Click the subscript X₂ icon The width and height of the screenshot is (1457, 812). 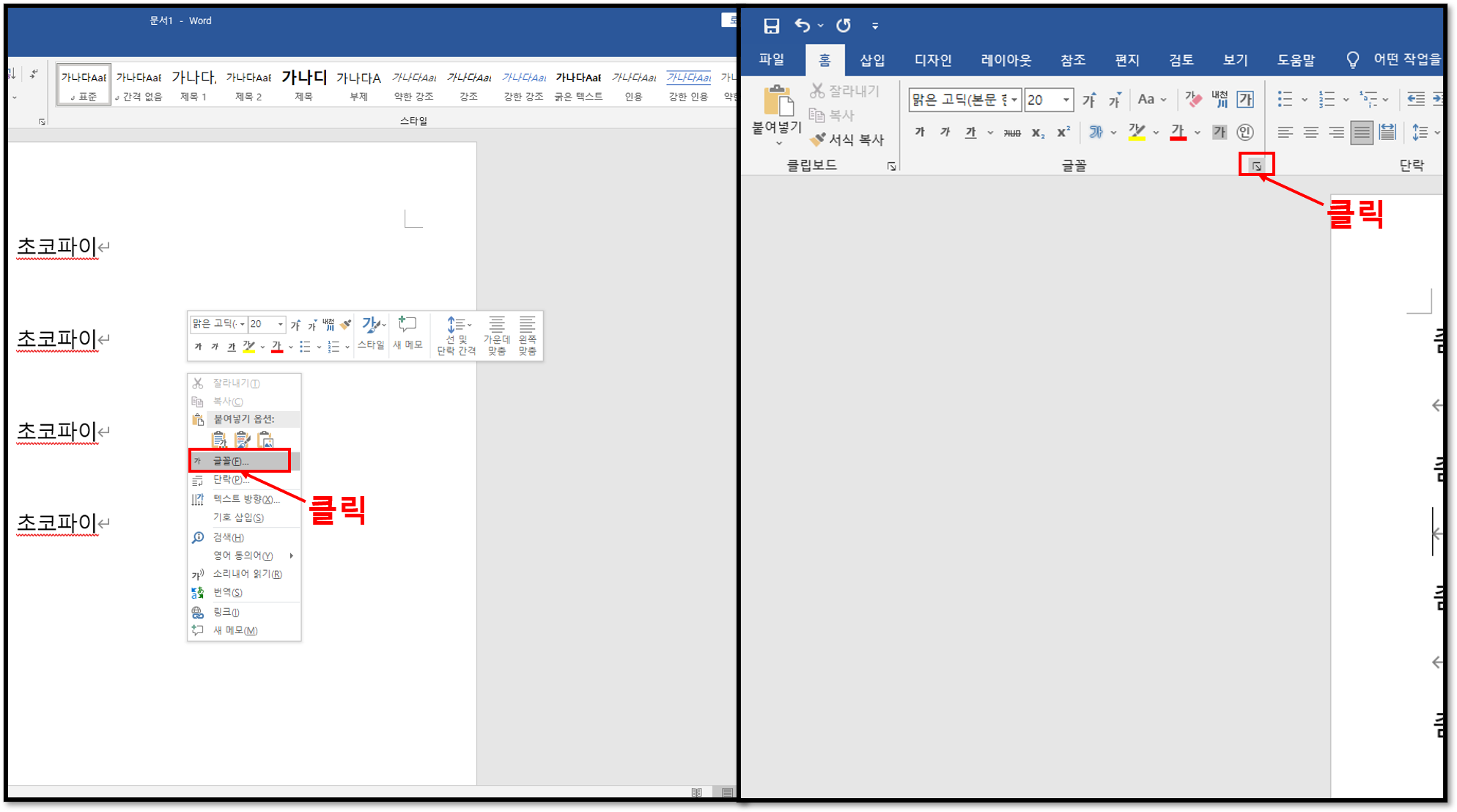tap(1038, 133)
